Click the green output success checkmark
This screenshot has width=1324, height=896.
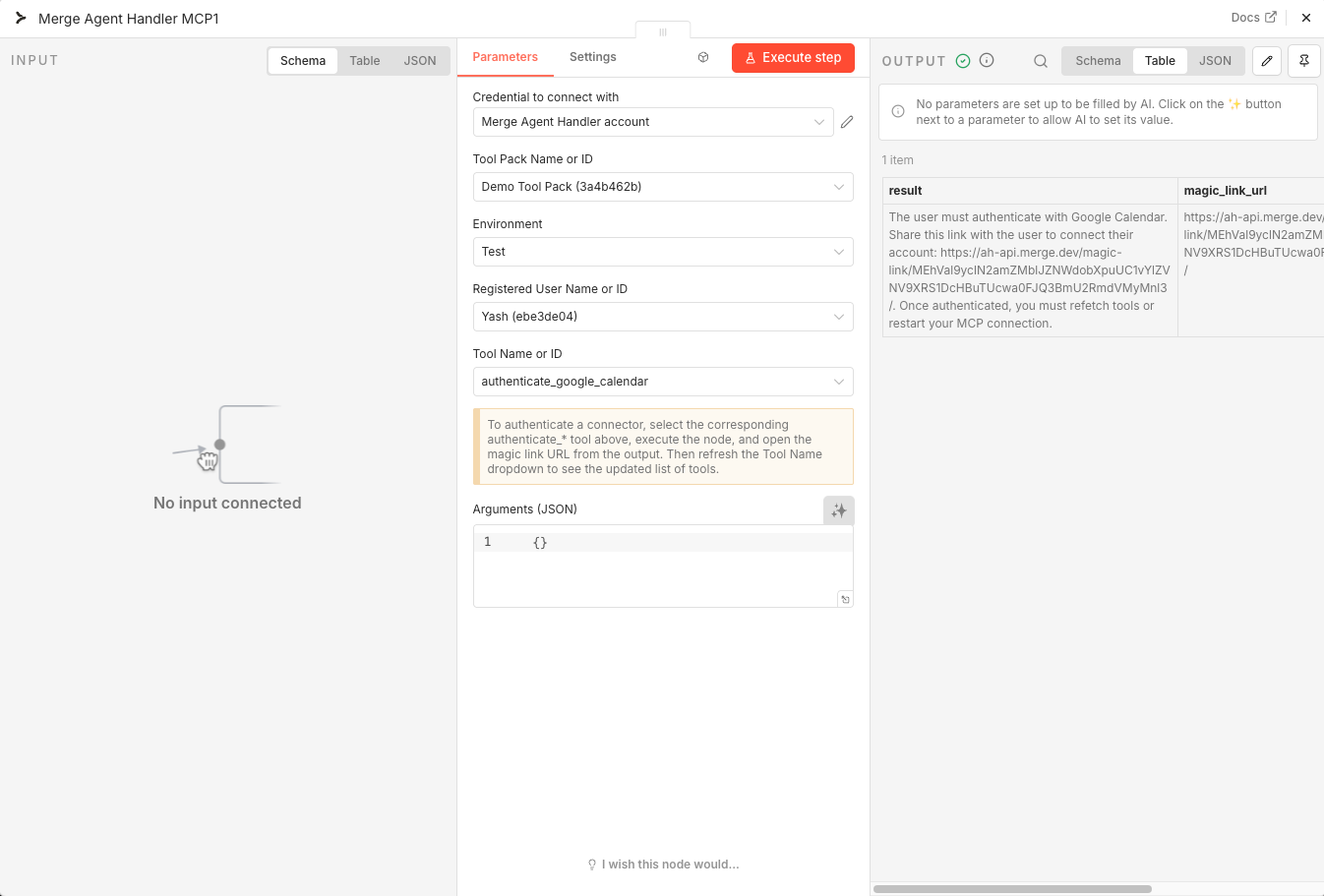(963, 61)
